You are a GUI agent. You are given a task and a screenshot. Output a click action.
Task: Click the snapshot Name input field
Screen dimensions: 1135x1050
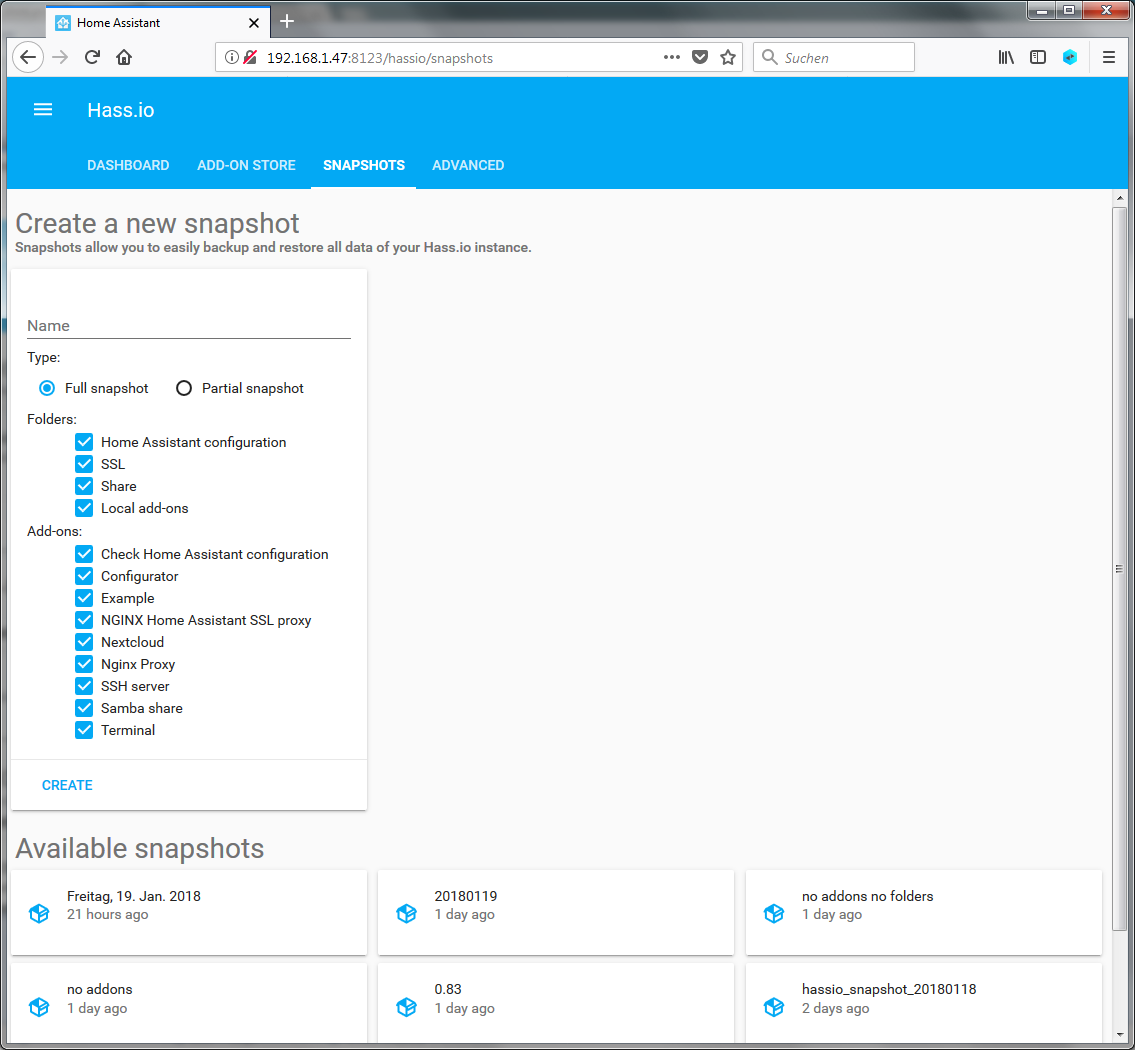189,326
